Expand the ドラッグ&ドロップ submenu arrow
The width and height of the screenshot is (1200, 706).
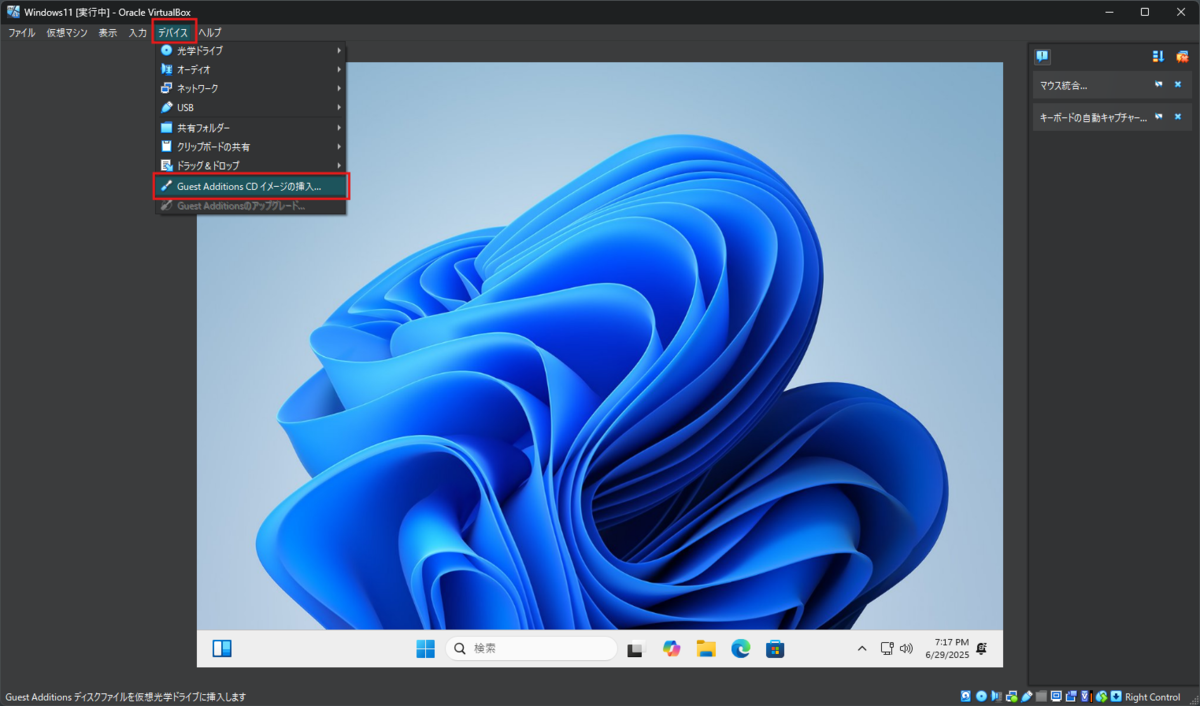pos(339,165)
